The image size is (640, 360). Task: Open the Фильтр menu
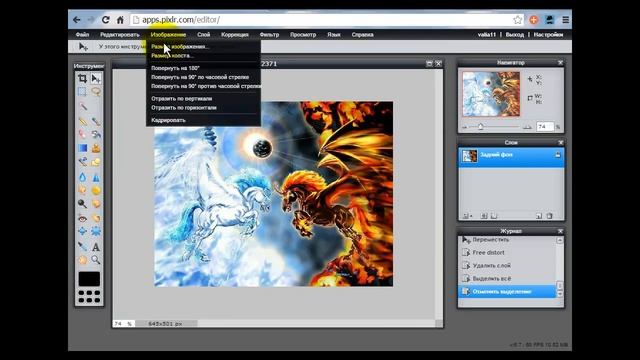click(269, 35)
